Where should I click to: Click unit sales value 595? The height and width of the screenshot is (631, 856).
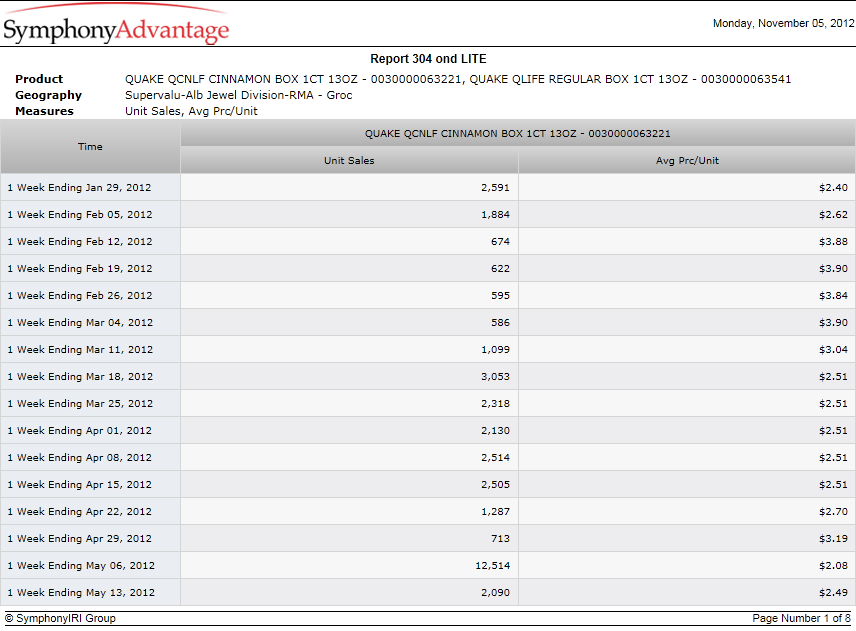click(x=500, y=295)
